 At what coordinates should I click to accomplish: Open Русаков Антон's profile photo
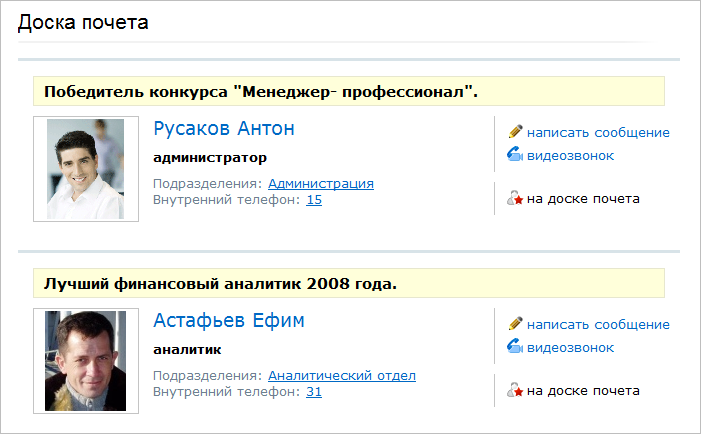click(86, 169)
